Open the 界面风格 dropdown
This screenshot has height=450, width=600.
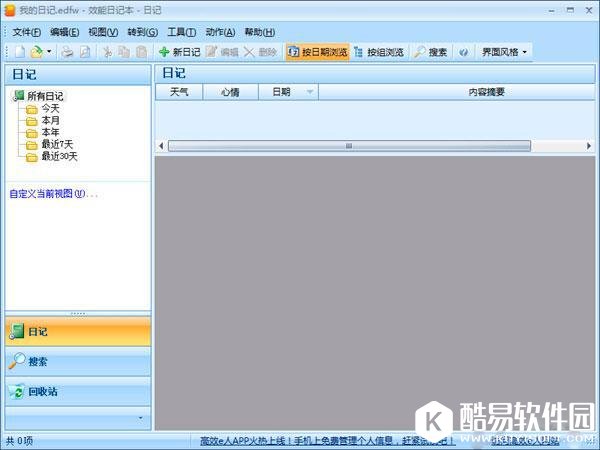click(504, 52)
